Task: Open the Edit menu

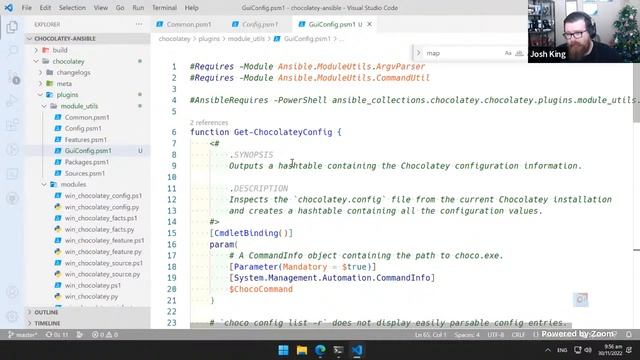Action: point(45,8)
